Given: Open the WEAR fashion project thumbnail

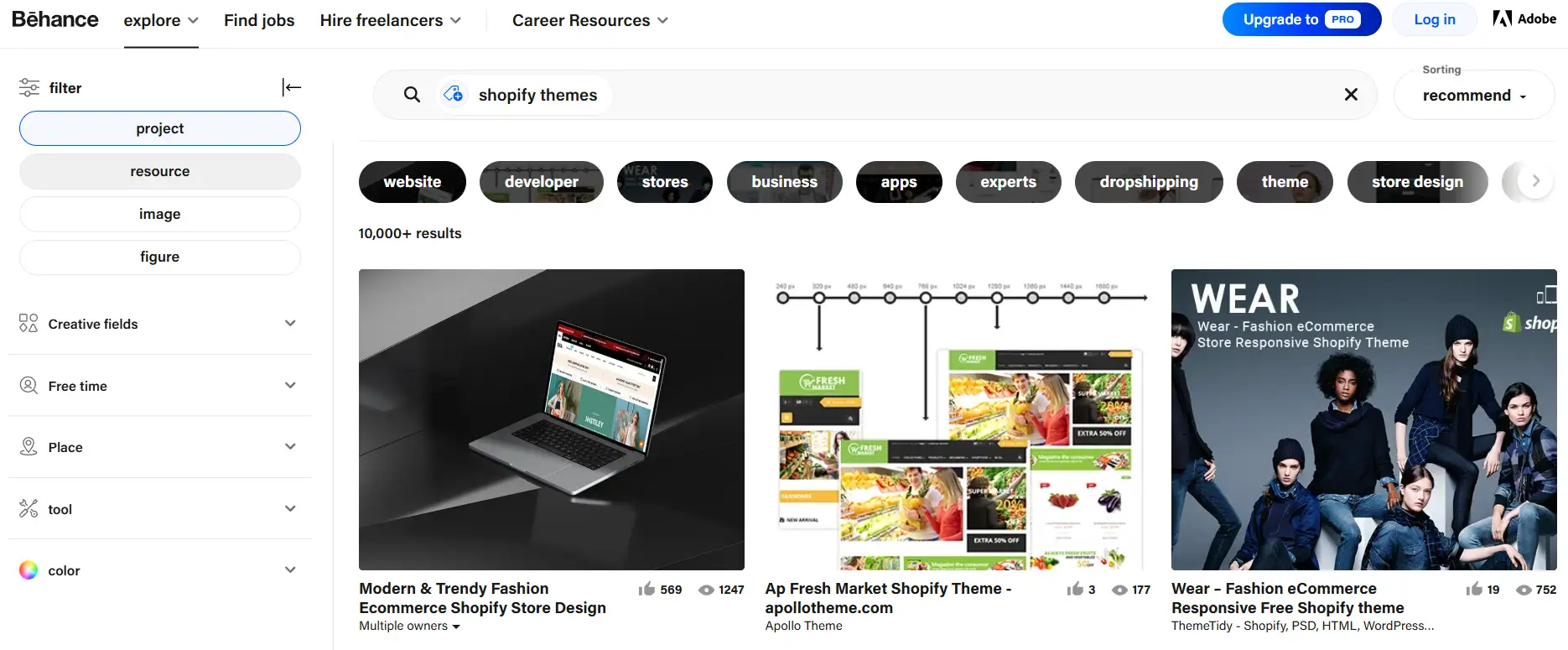Looking at the screenshot, I should pos(1364,419).
